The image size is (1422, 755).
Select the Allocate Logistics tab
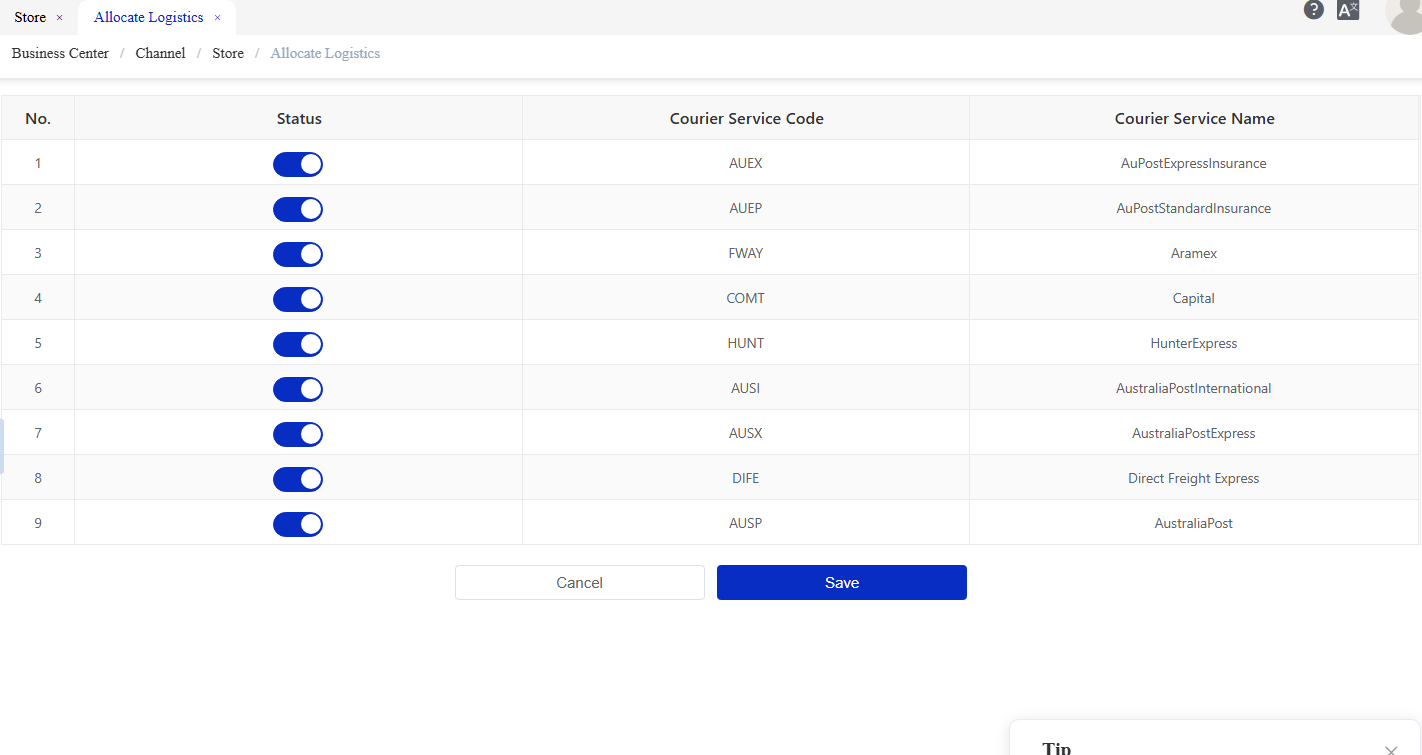coord(148,18)
